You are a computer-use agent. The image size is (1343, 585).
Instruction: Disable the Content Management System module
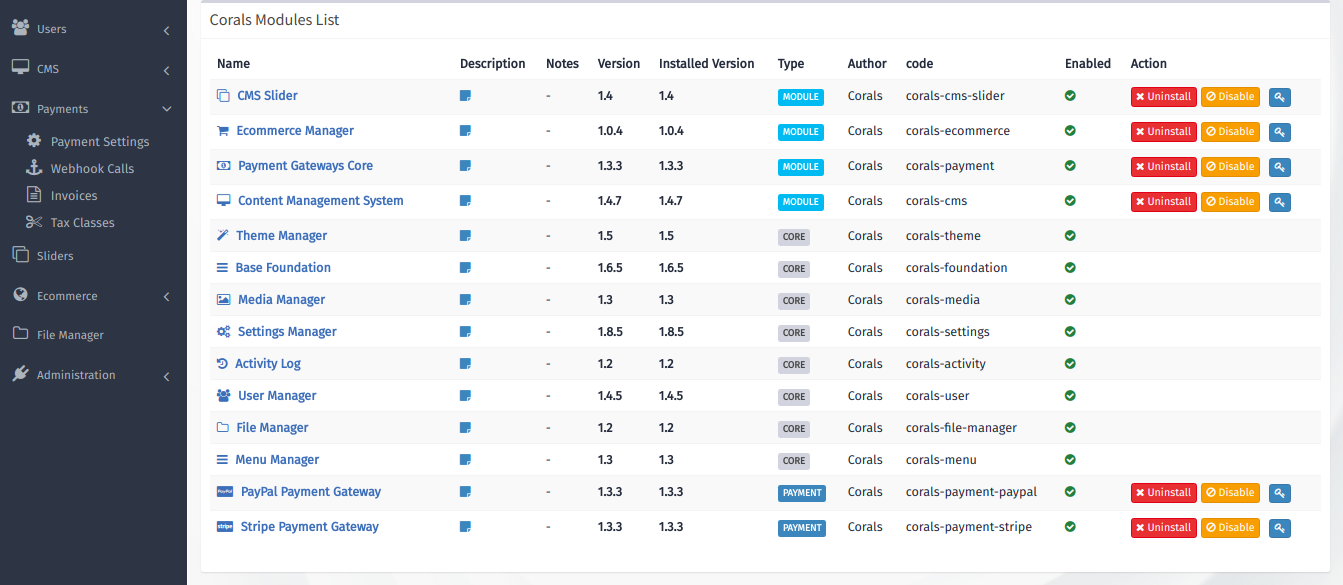pyautogui.click(x=1230, y=202)
